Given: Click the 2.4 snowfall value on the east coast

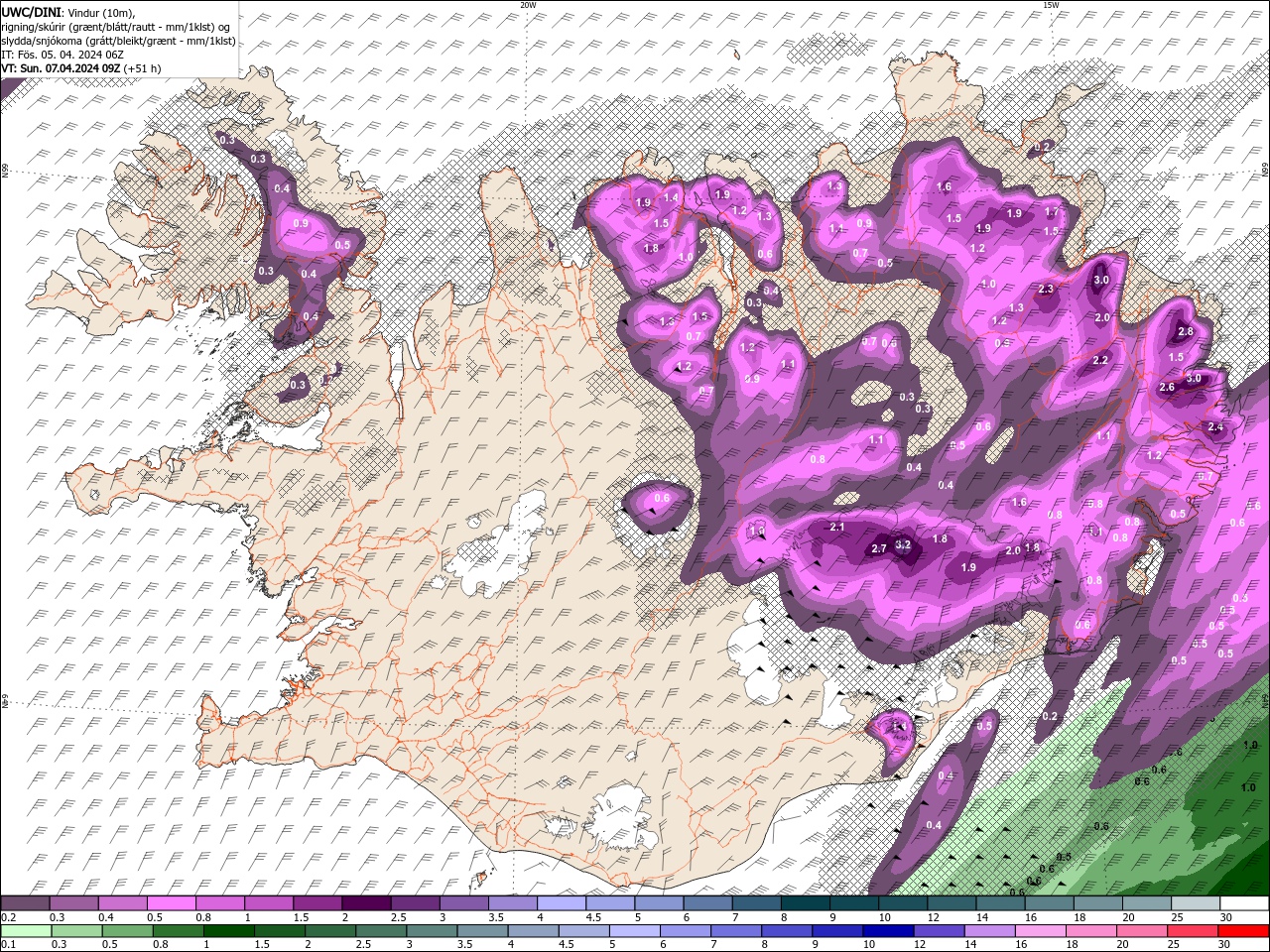Looking at the screenshot, I should (1215, 427).
